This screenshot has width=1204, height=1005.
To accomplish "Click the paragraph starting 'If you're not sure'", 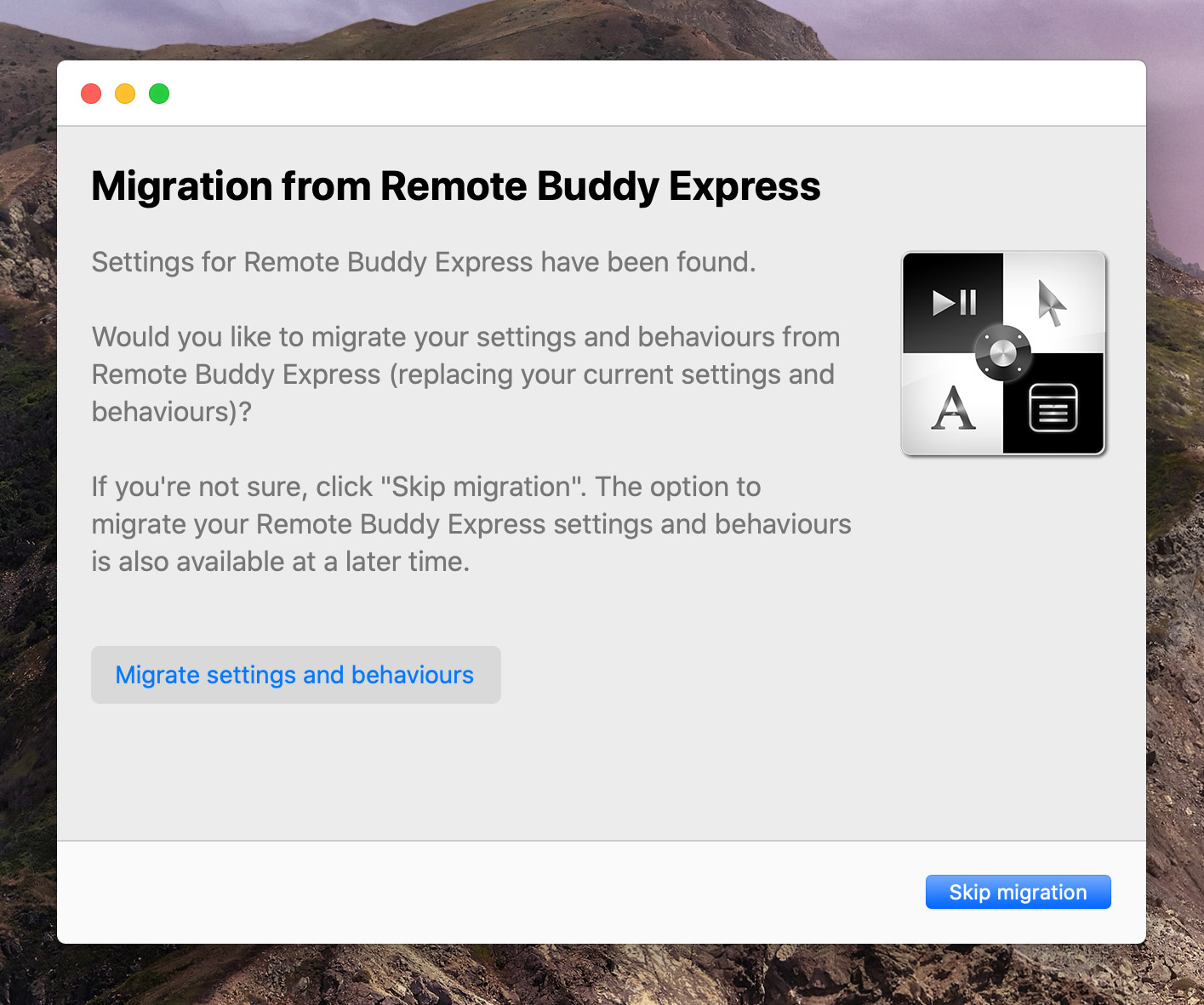I will point(471,524).
